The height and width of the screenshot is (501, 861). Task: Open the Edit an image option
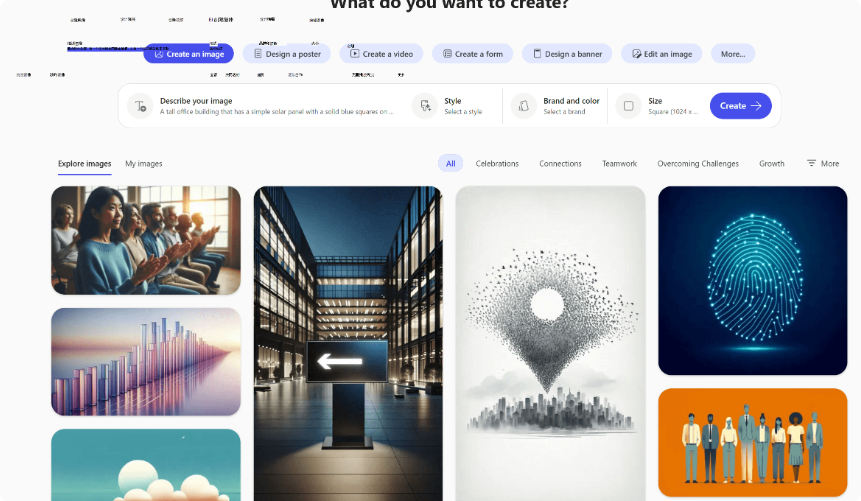pyautogui.click(x=661, y=54)
